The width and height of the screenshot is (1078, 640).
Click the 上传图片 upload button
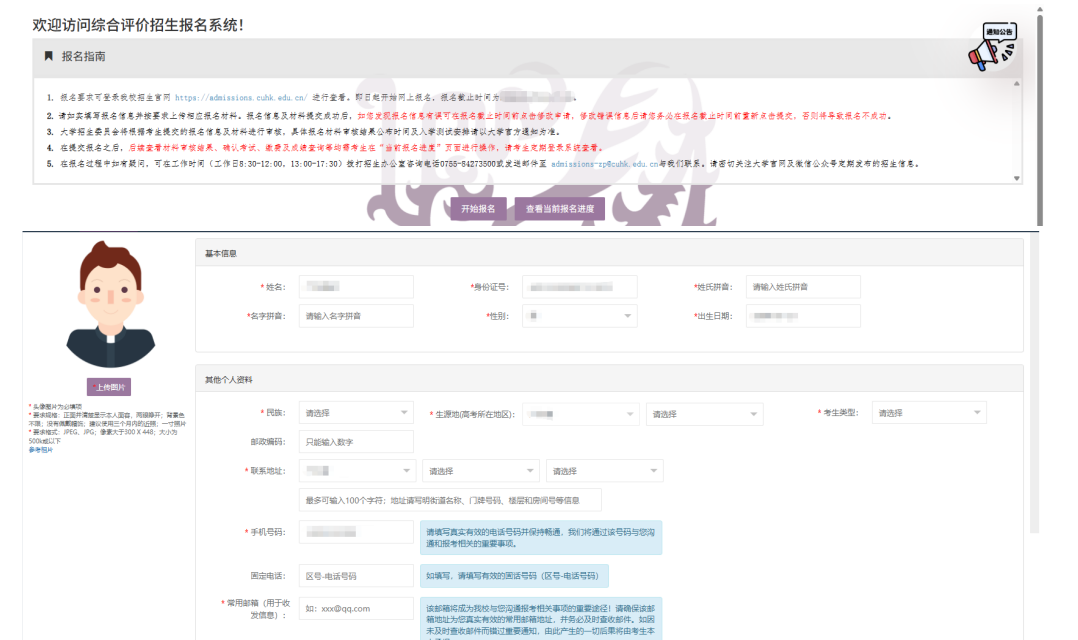tap(108, 387)
